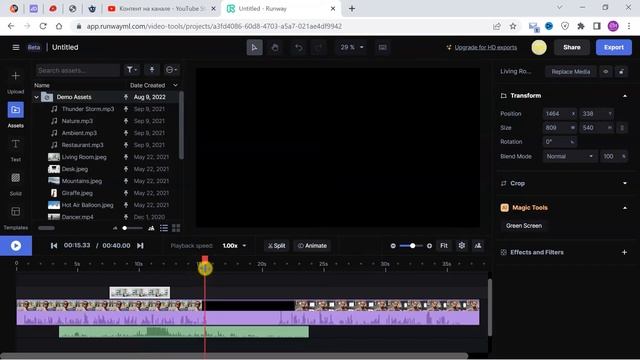Click the import assets arrow icon
The image size is (640, 360).
[x=152, y=70]
